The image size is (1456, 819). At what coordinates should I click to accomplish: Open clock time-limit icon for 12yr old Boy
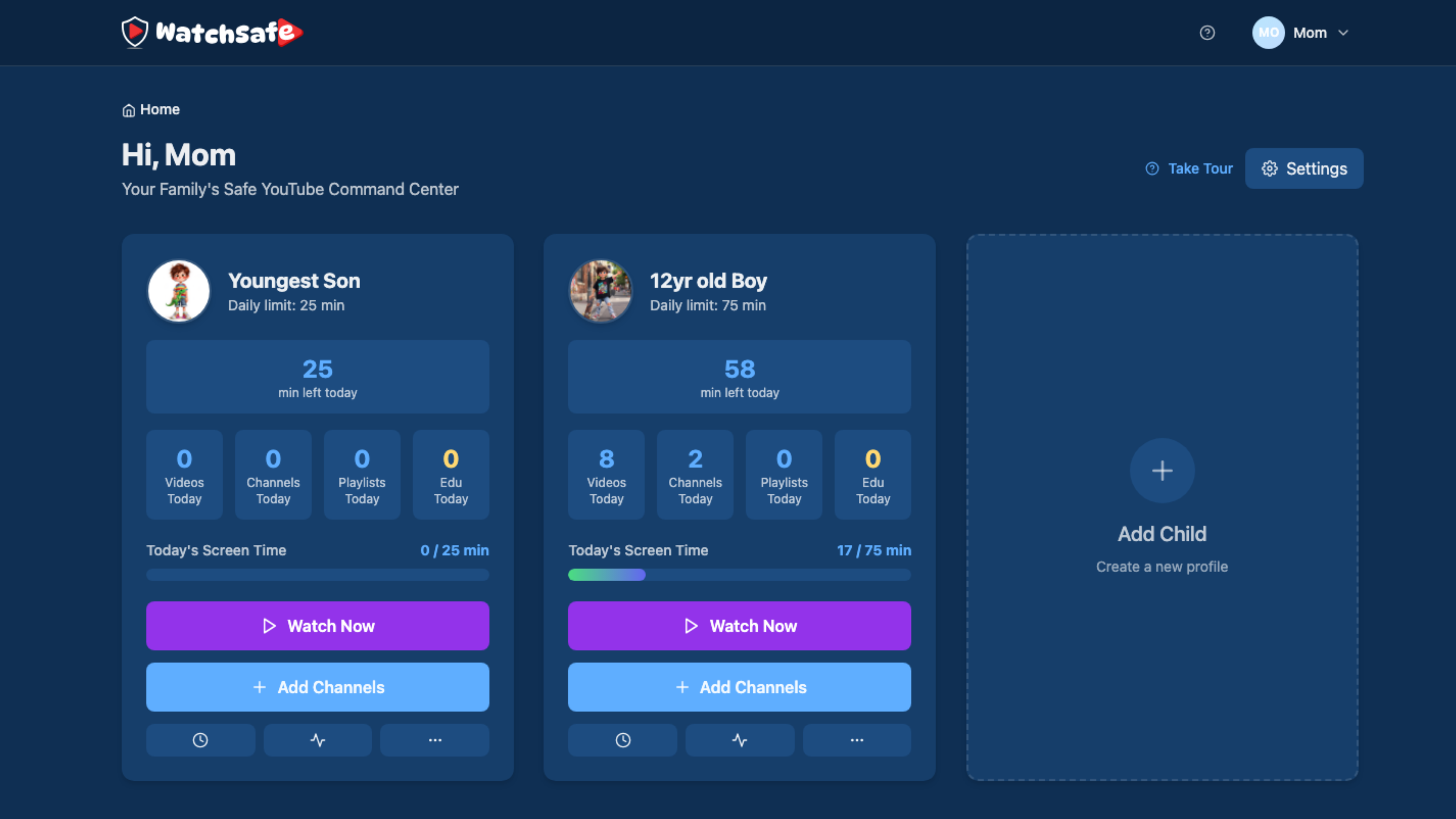622,740
